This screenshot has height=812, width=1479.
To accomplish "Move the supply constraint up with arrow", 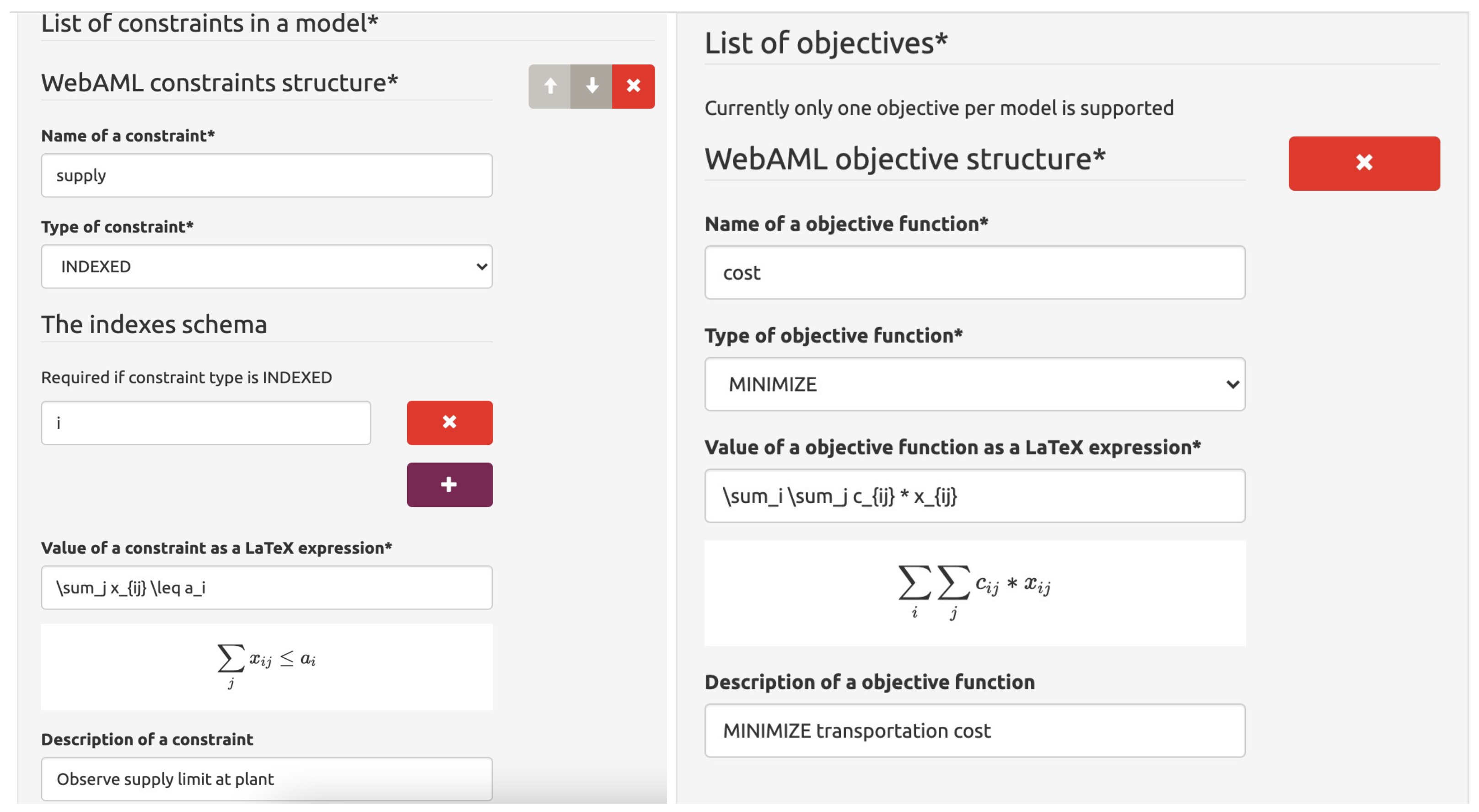I will [x=549, y=86].
